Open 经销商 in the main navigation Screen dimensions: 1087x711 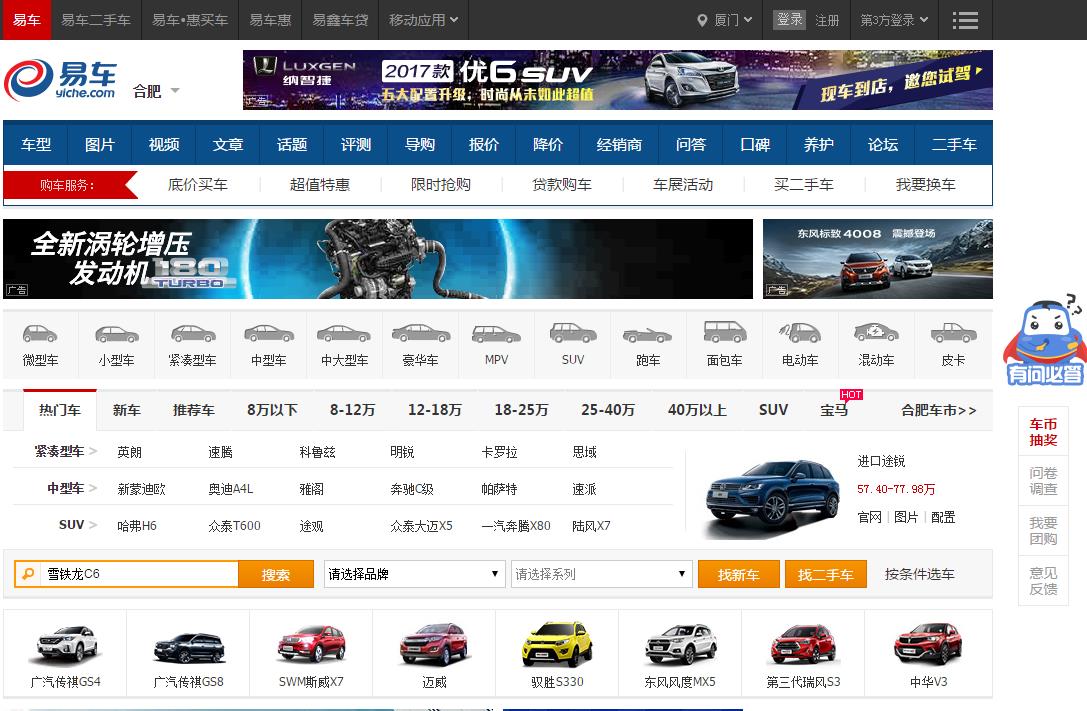619,144
